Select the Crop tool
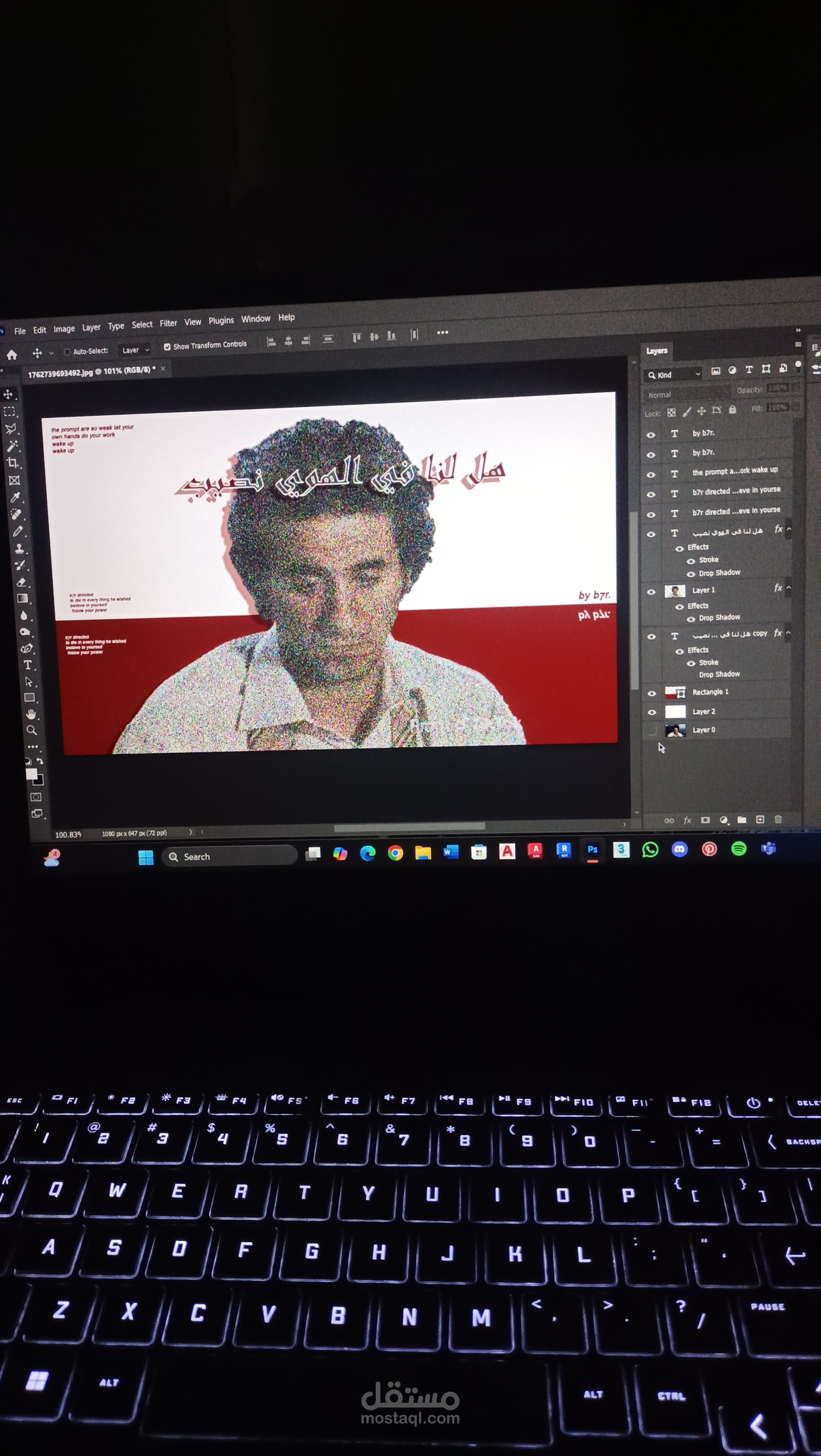821x1456 pixels. [13, 462]
